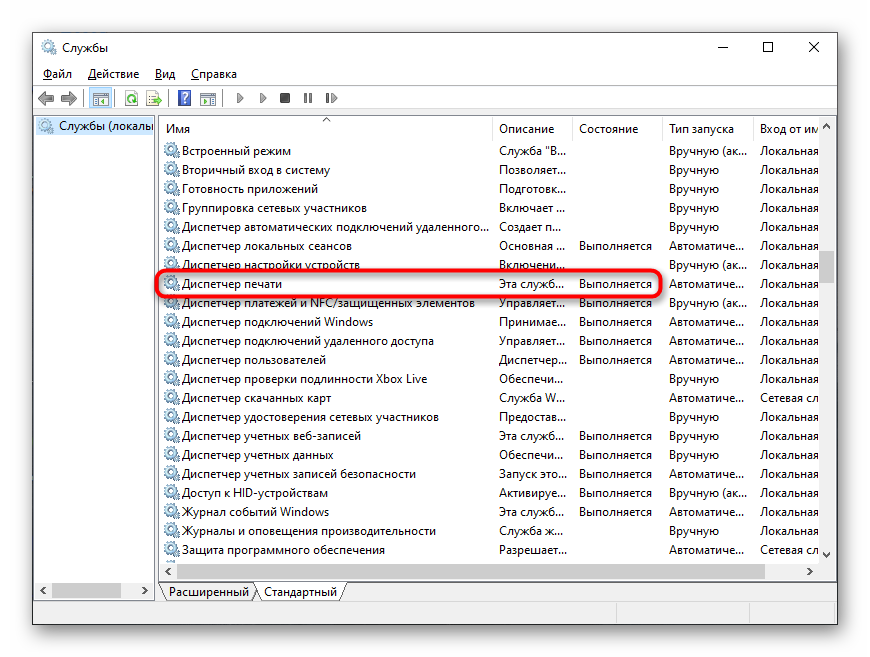Select the Диспетчер печати service

(x=232, y=284)
